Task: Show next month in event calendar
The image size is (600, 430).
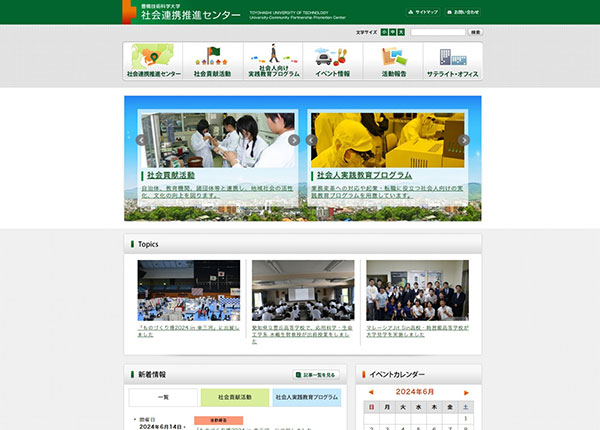Action: coord(466,393)
